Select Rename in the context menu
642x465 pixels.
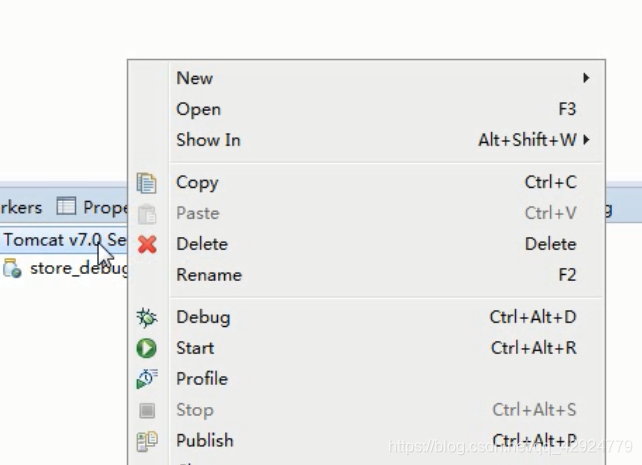(366, 275)
